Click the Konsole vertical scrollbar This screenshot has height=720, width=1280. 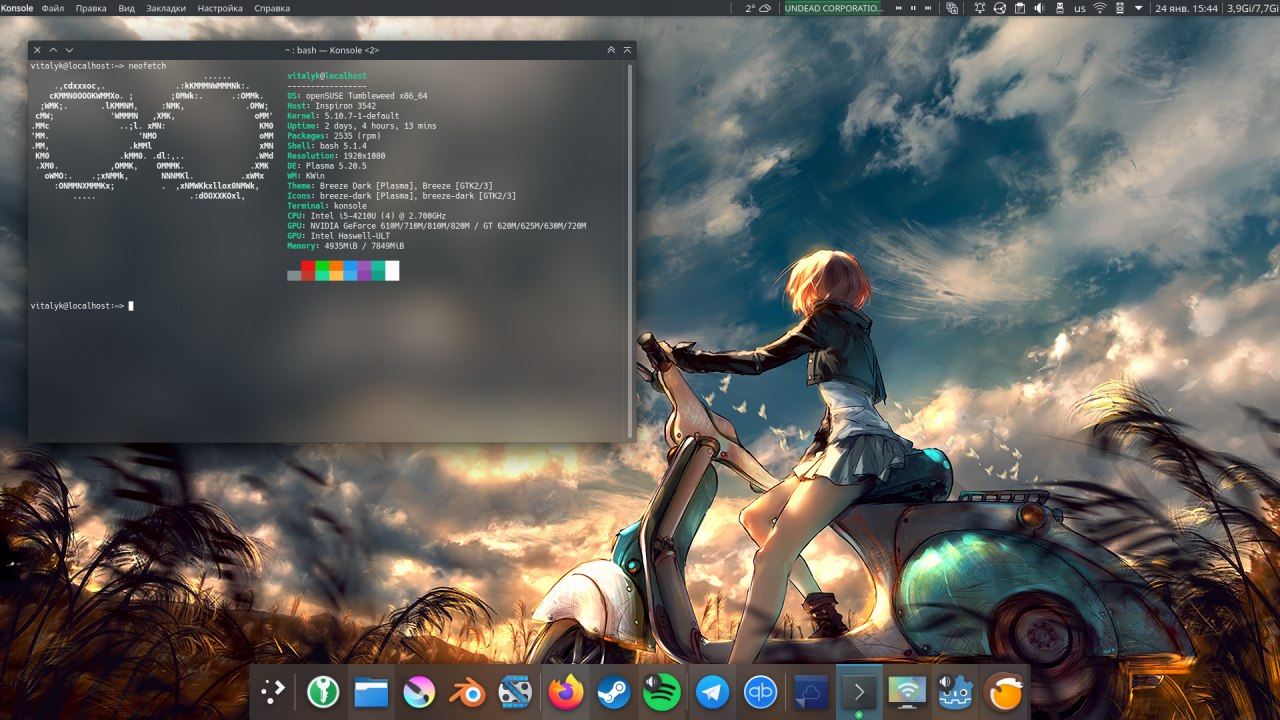630,251
